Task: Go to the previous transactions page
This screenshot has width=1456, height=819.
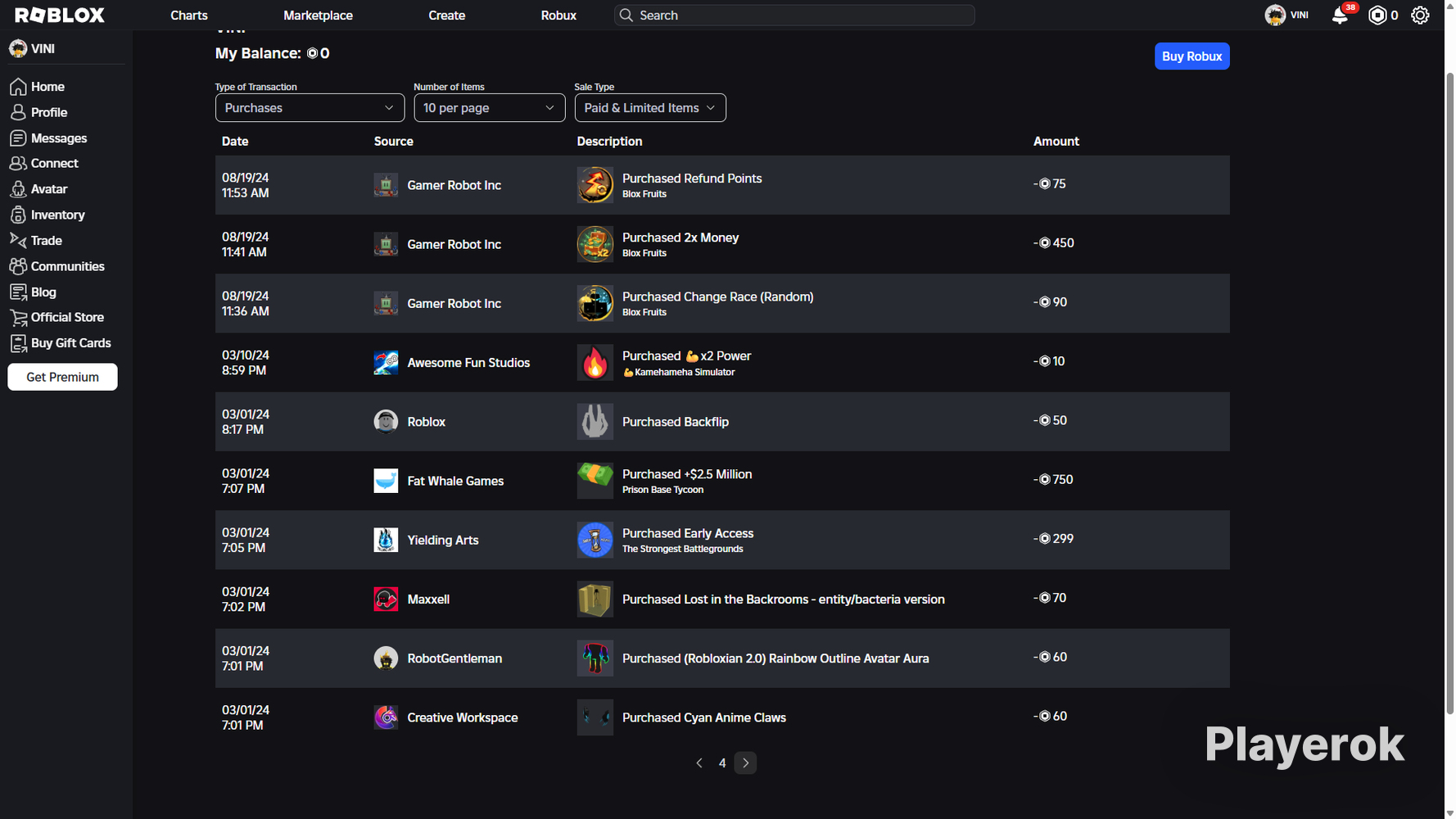Action: (x=699, y=763)
